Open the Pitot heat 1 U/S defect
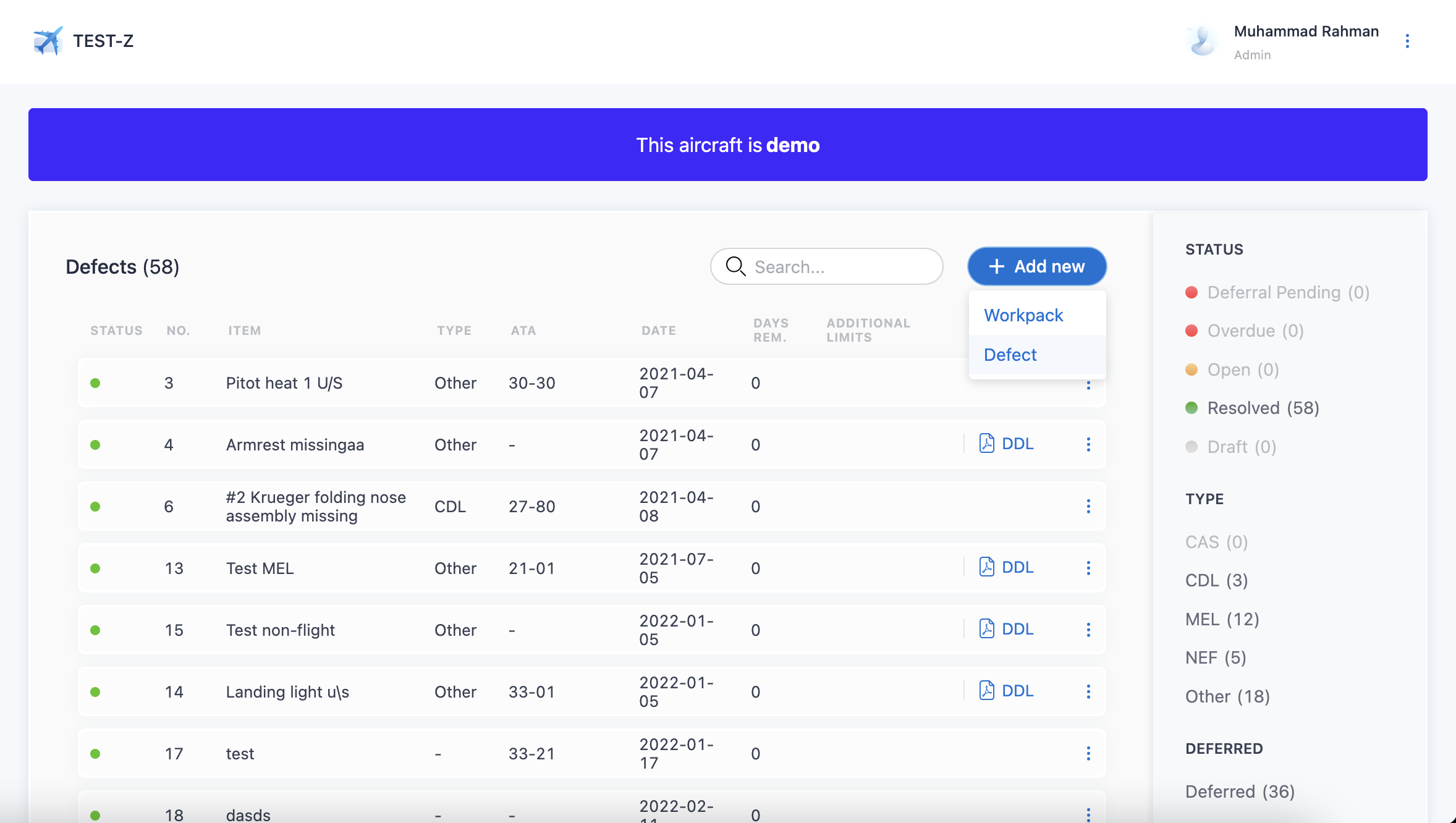Viewport: 1456px width, 823px height. [284, 383]
